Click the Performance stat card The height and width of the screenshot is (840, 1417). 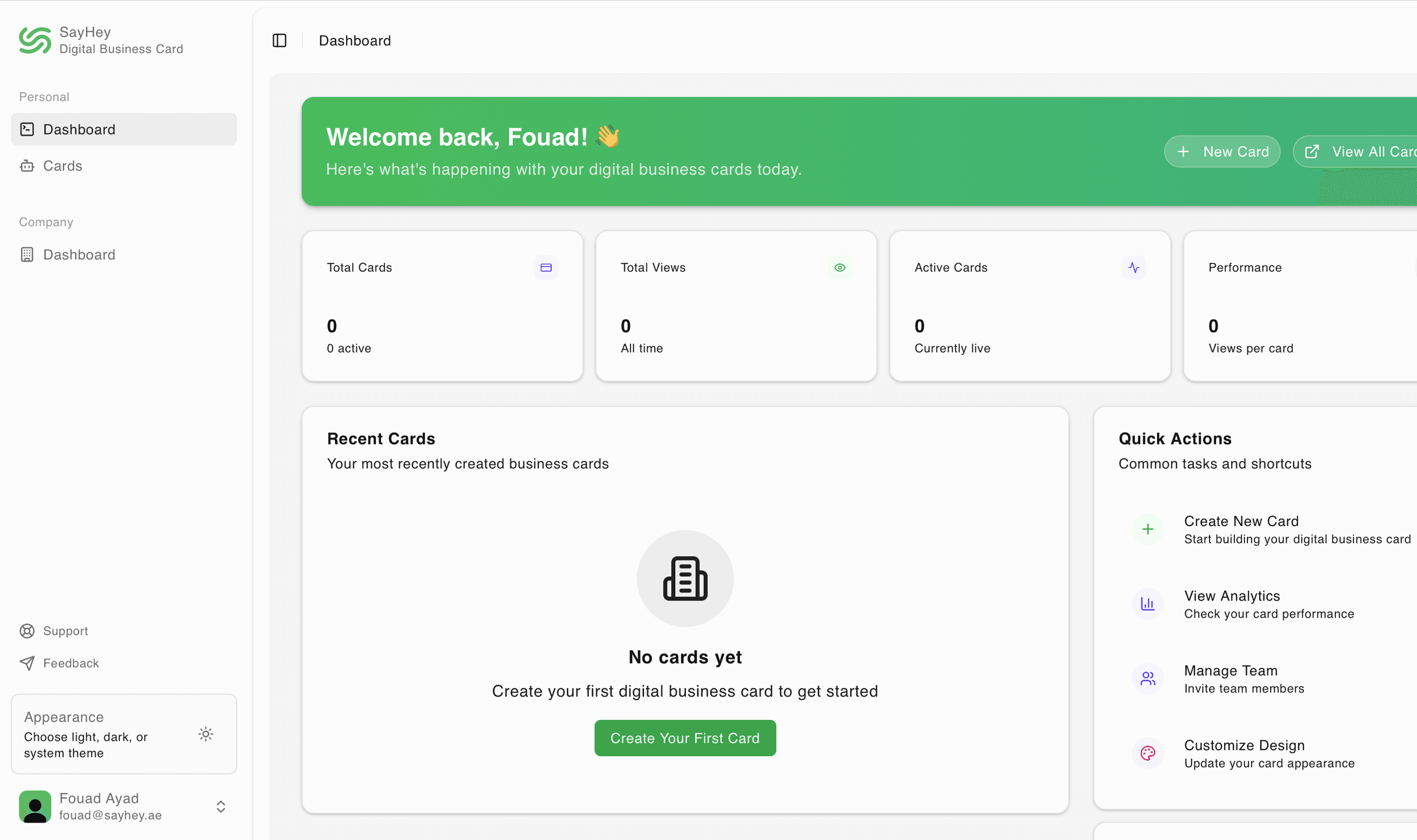click(1300, 306)
